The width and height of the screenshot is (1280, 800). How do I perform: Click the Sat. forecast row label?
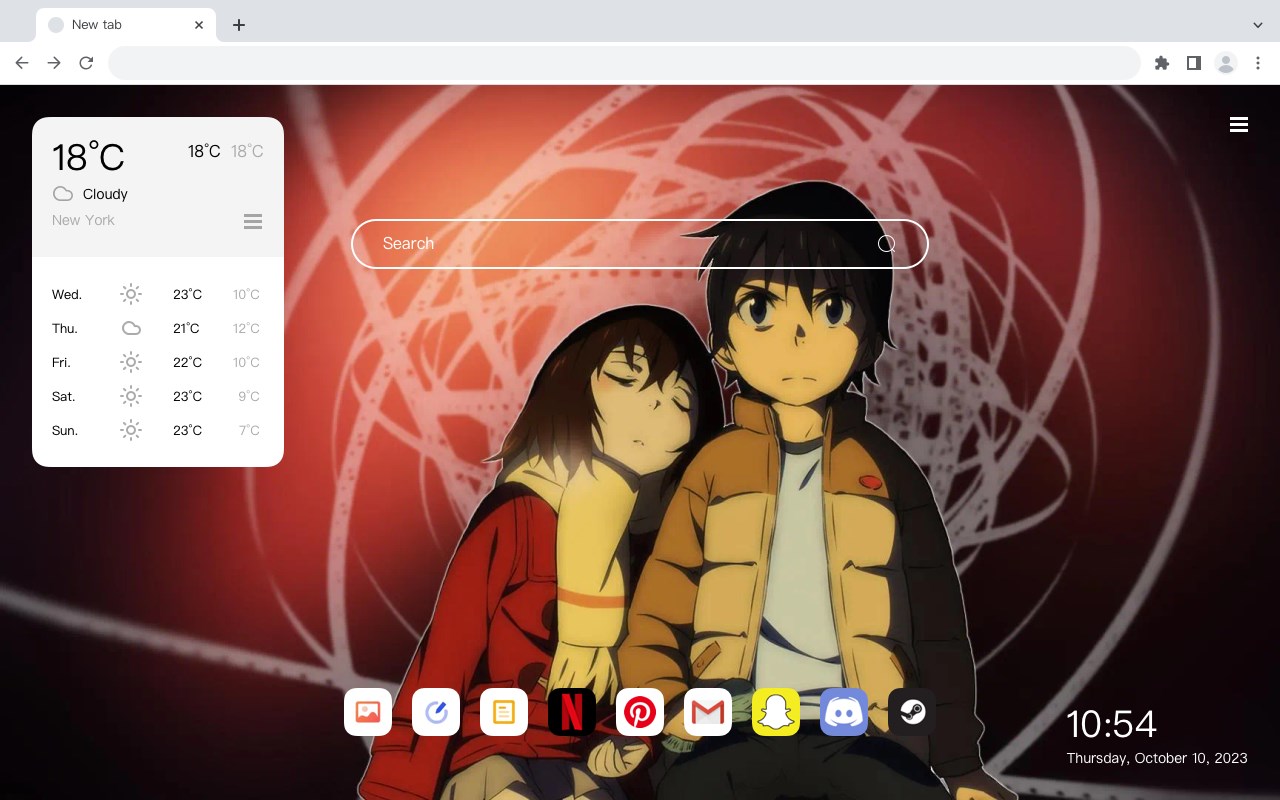click(64, 396)
